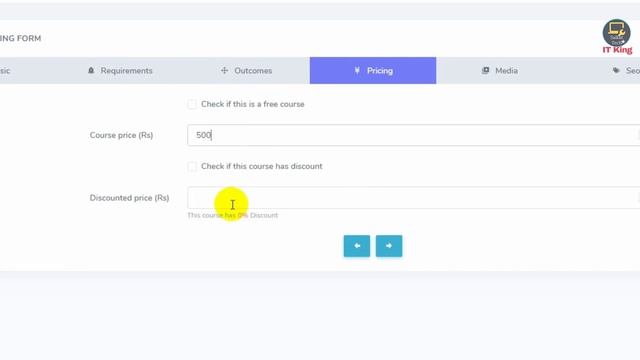Switch to the Outcomes tab
The image size is (640, 360).
click(x=247, y=71)
